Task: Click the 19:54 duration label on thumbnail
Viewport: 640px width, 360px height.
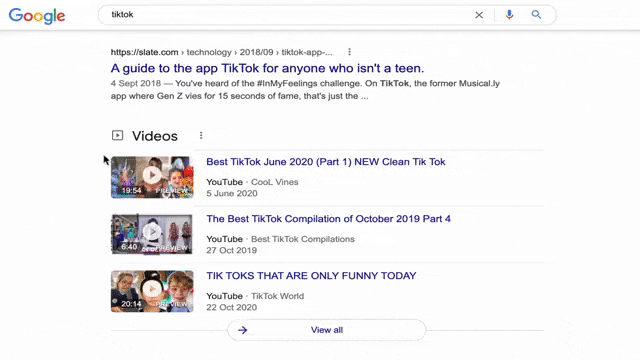Action: coord(131,191)
